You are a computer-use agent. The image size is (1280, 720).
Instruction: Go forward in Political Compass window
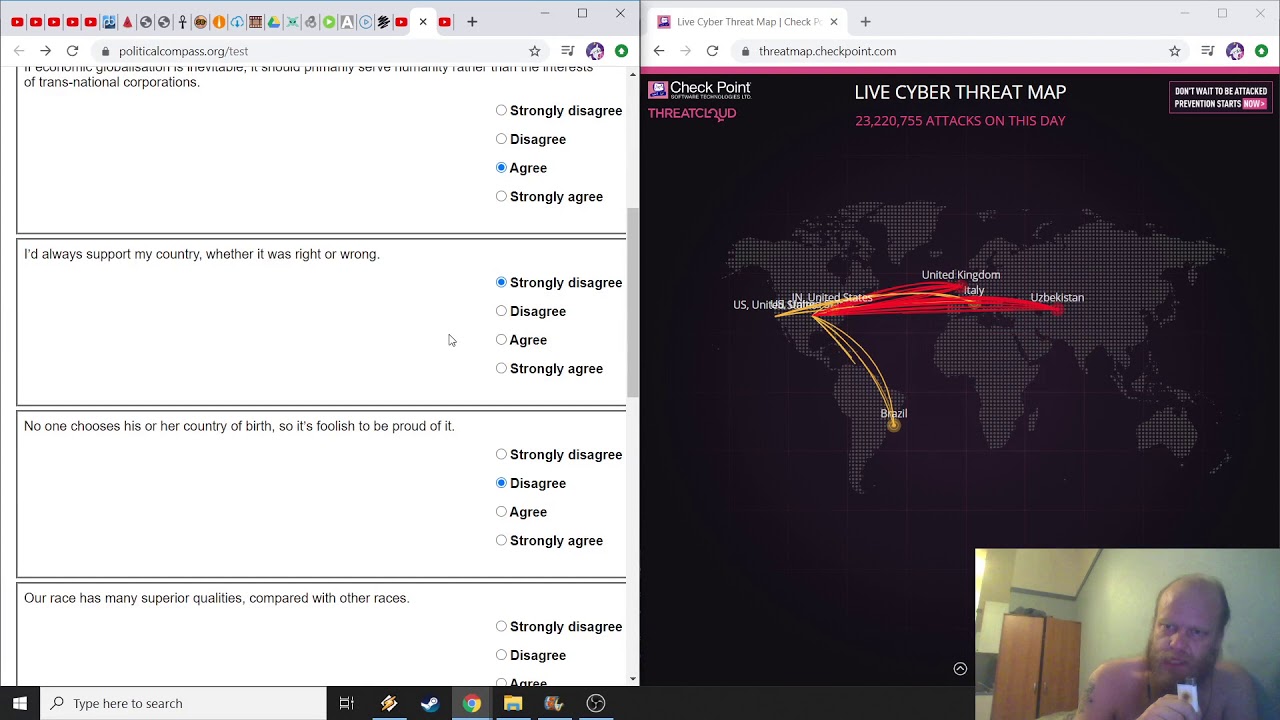pos(45,51)
